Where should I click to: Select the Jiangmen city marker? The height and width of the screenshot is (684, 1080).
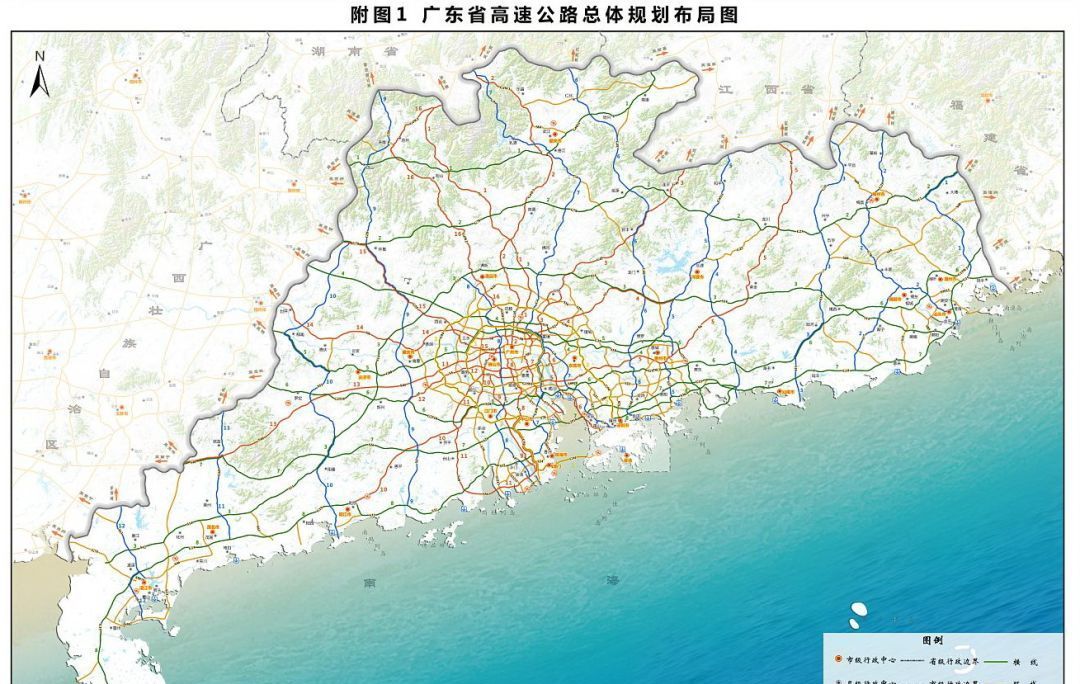(490, 415)
